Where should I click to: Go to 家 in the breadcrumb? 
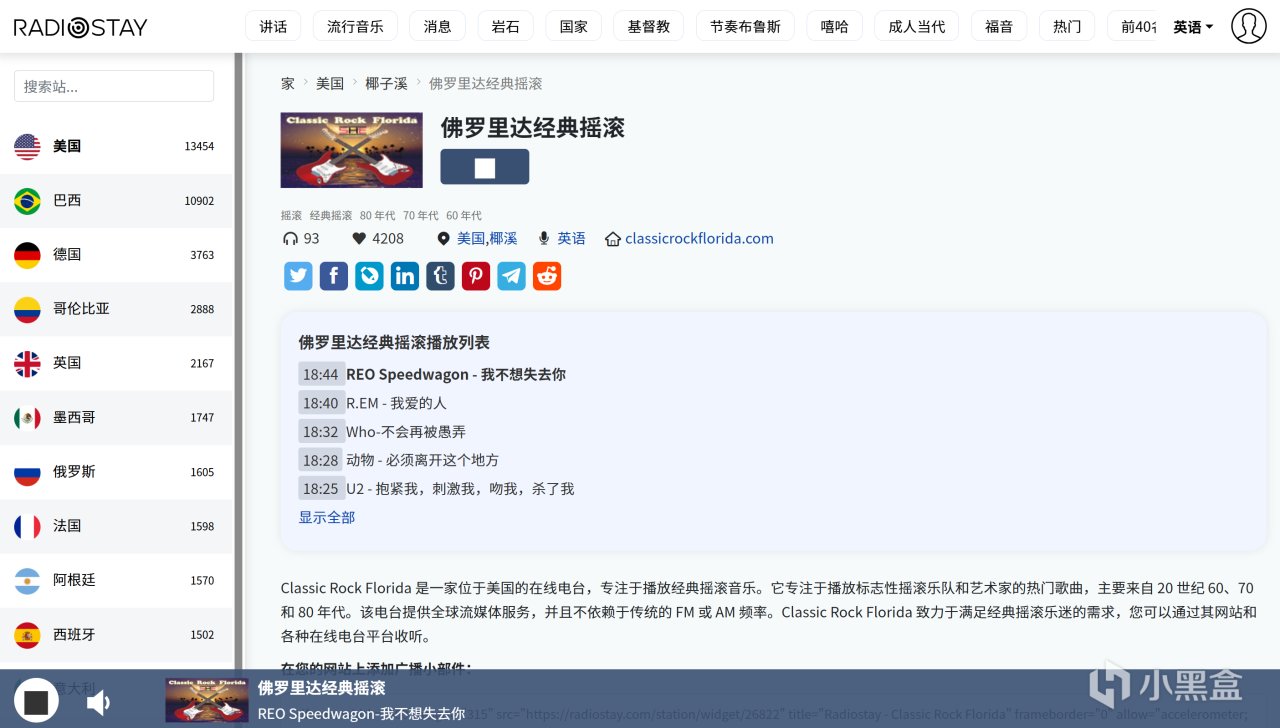[x=288, y=84]
